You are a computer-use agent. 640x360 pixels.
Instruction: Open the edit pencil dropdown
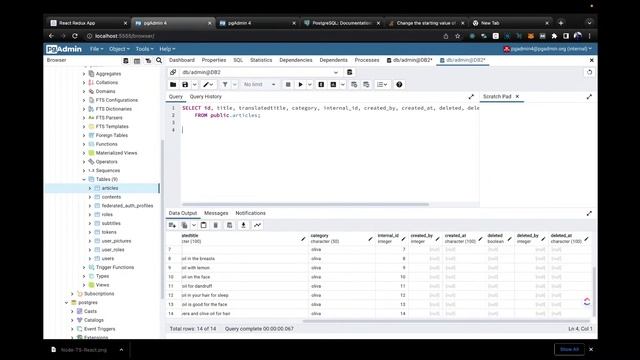pos(208,84)
